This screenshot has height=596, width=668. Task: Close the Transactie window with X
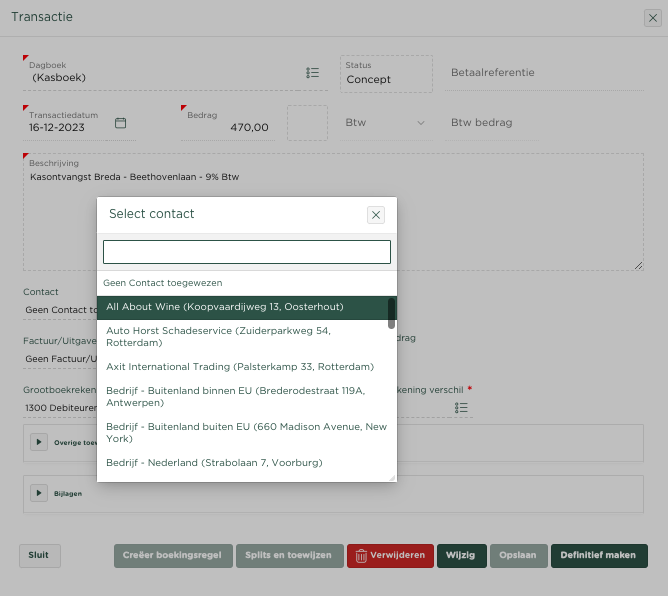point(652,17)
